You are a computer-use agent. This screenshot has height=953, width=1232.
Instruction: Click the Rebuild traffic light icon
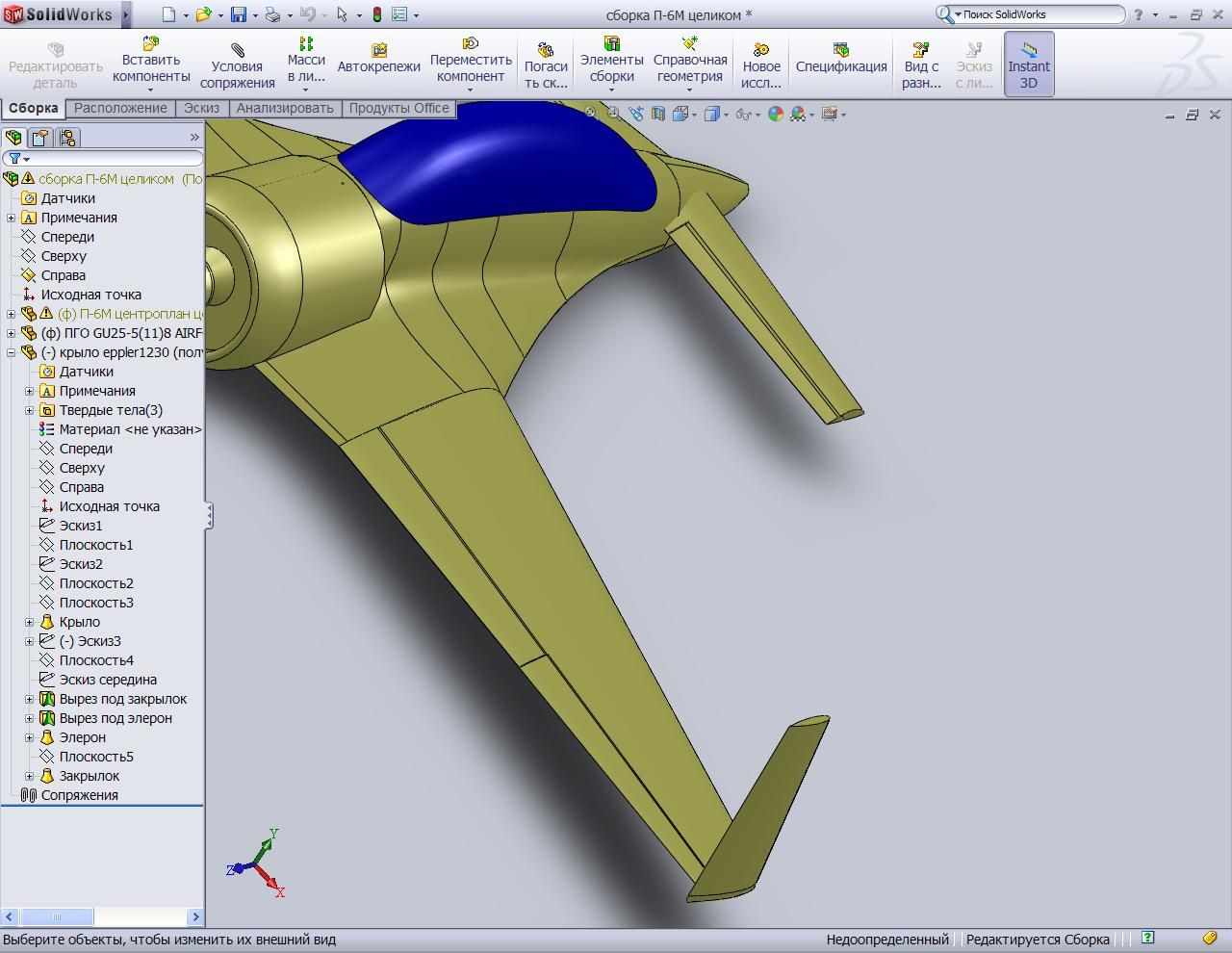[x=376, y=14]
